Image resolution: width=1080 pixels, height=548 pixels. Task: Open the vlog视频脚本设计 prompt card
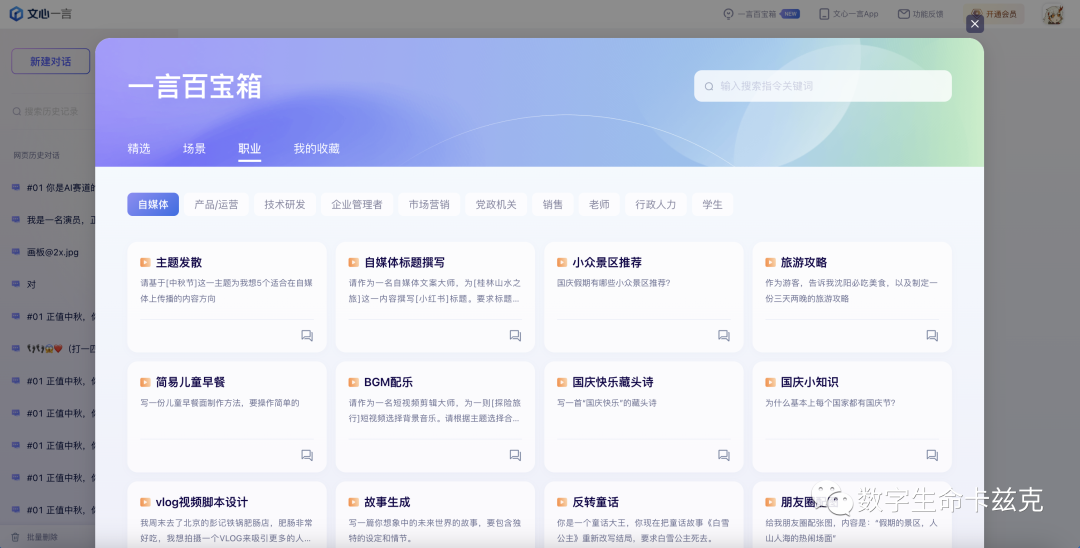[x=227, y=515]
